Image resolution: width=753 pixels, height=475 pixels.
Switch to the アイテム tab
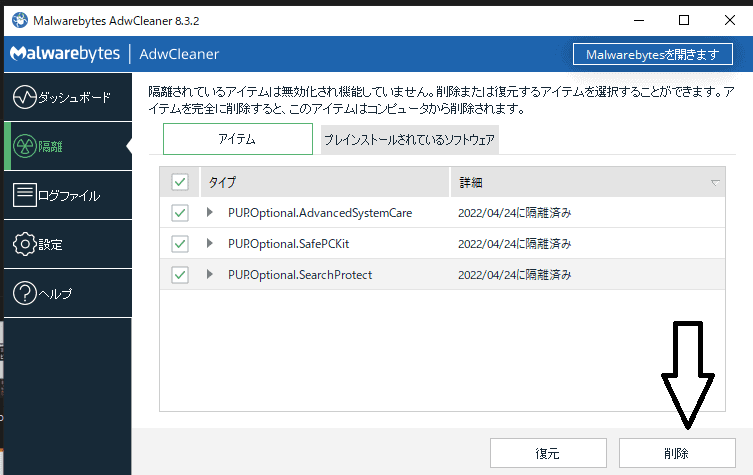238,139
